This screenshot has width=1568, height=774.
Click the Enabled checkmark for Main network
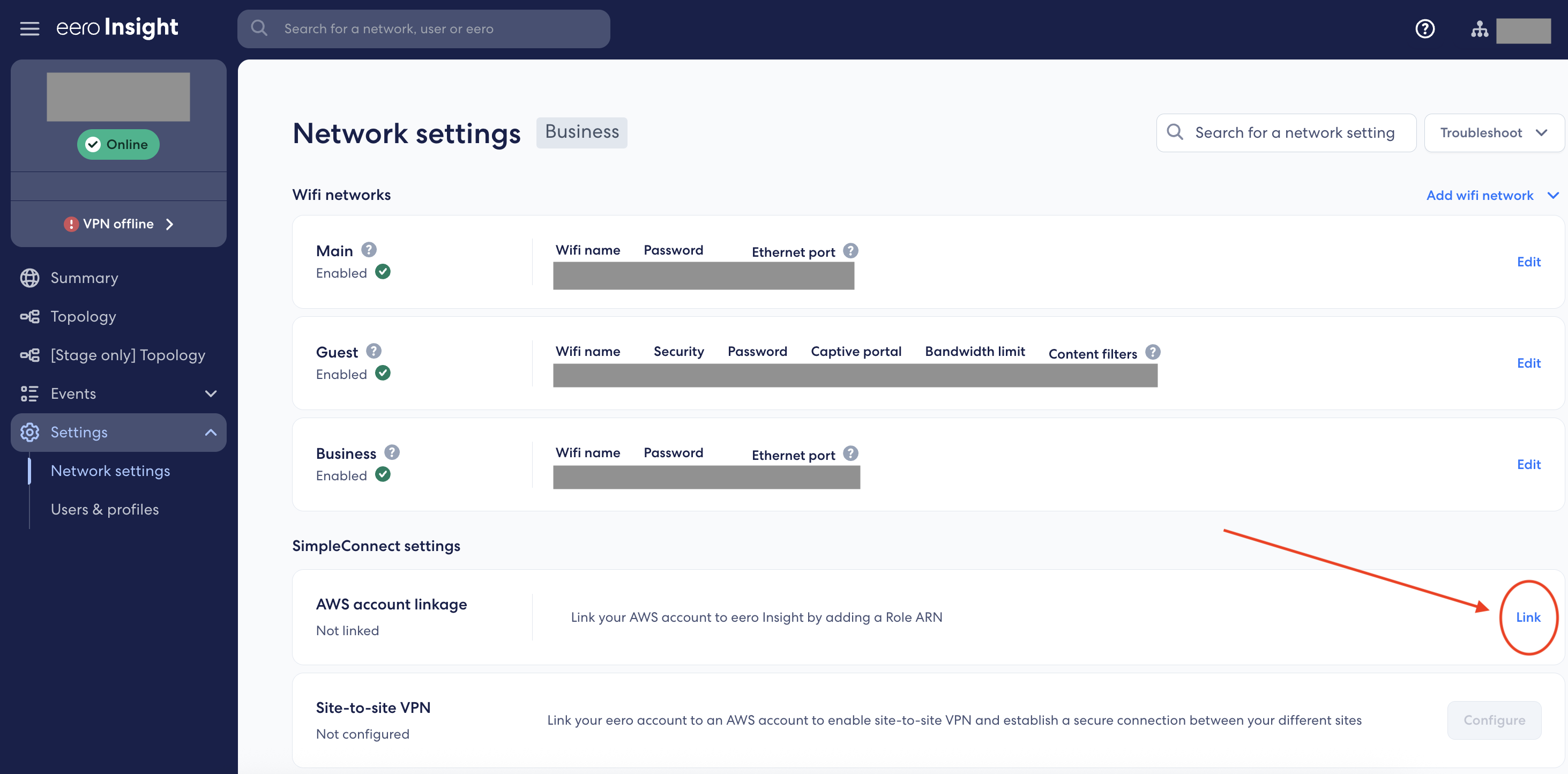click(x=383, y=272)
